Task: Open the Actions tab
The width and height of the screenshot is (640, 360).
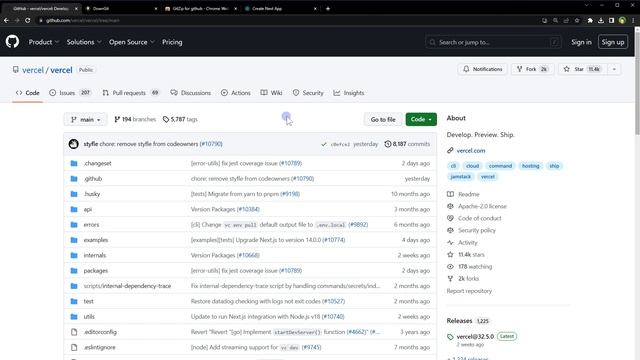Action: [236, 93]
